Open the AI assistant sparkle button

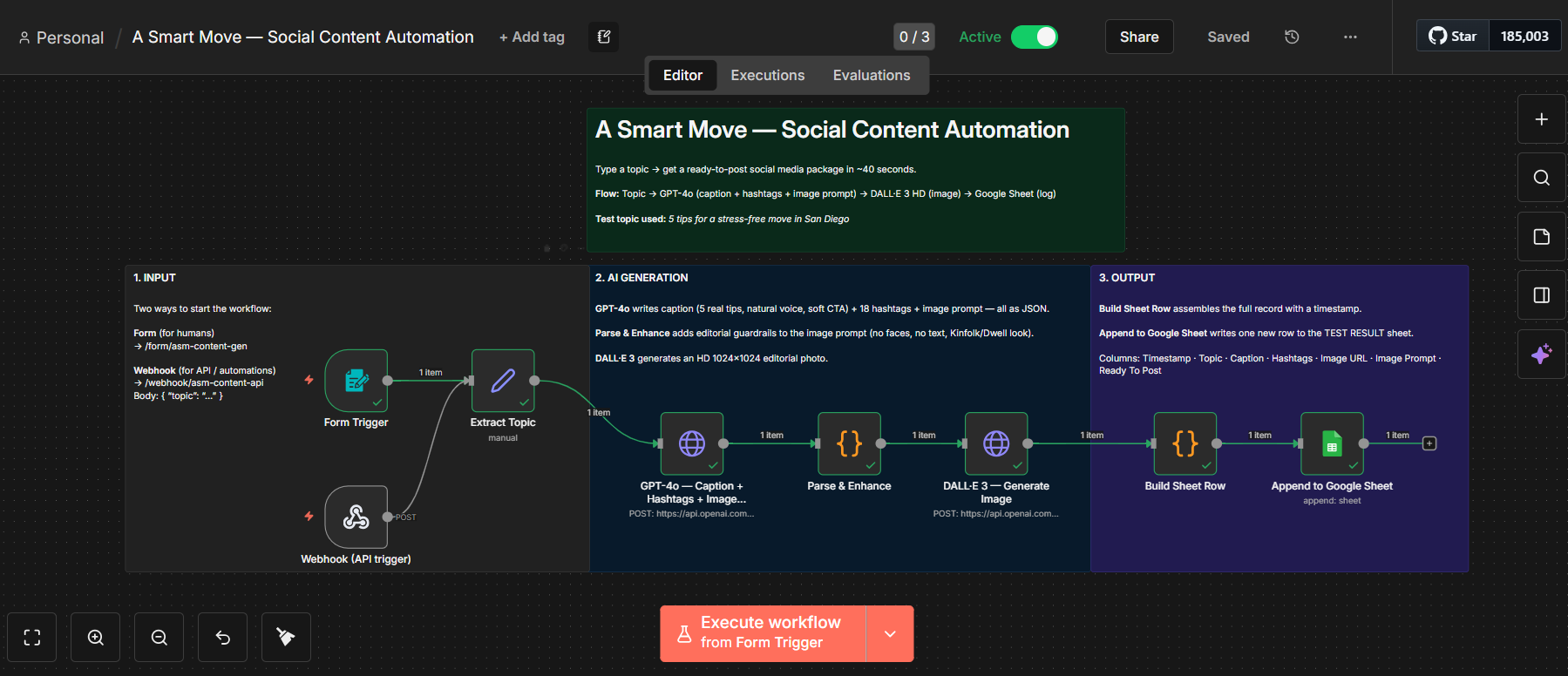click(1541, 355)
